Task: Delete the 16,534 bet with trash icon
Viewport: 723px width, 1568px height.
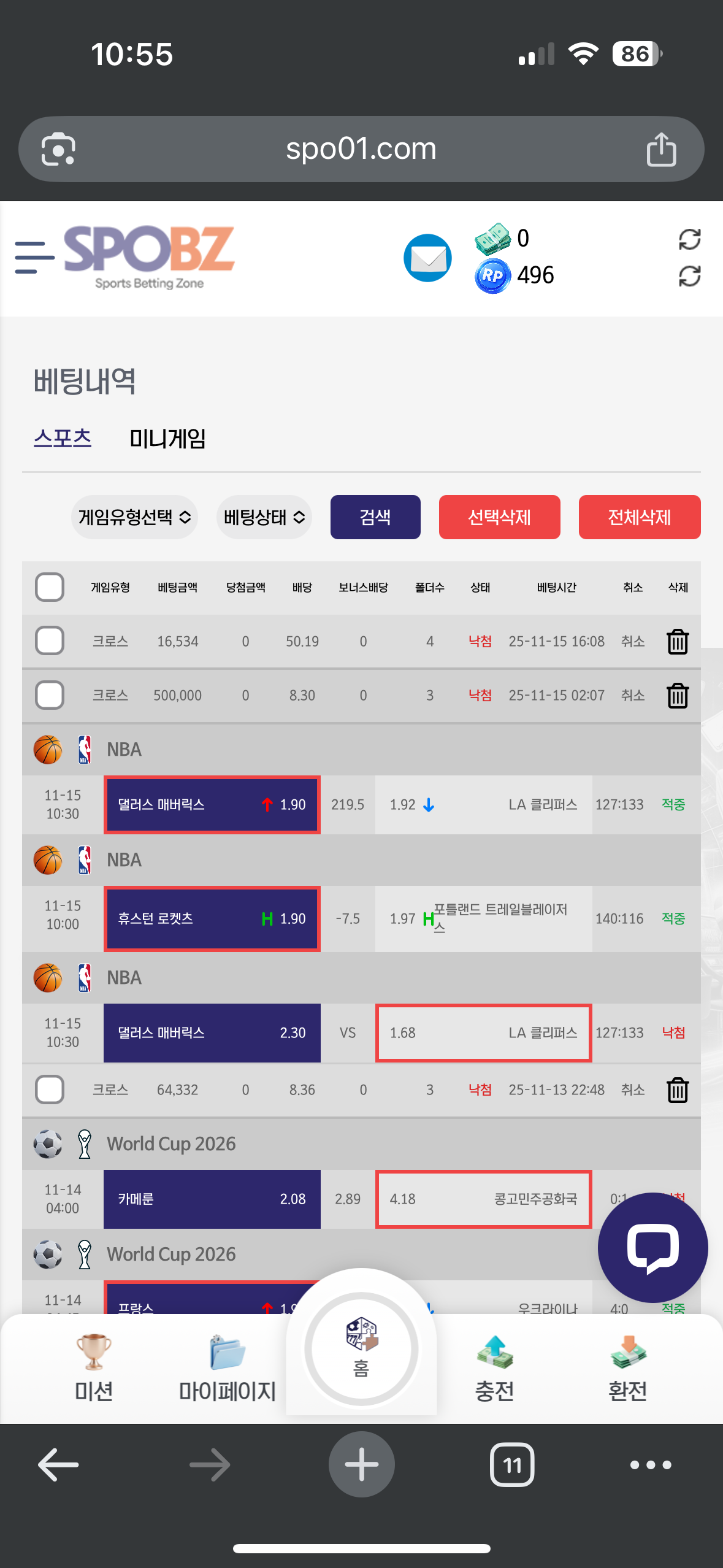Action: (x=677, y=642)
